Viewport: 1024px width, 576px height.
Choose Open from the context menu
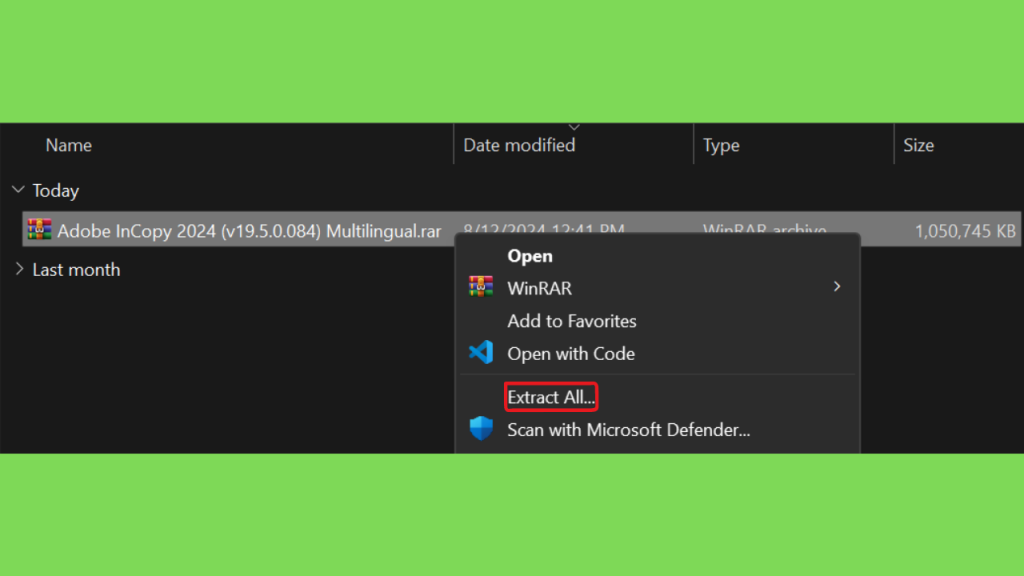(x=530, y=256)
